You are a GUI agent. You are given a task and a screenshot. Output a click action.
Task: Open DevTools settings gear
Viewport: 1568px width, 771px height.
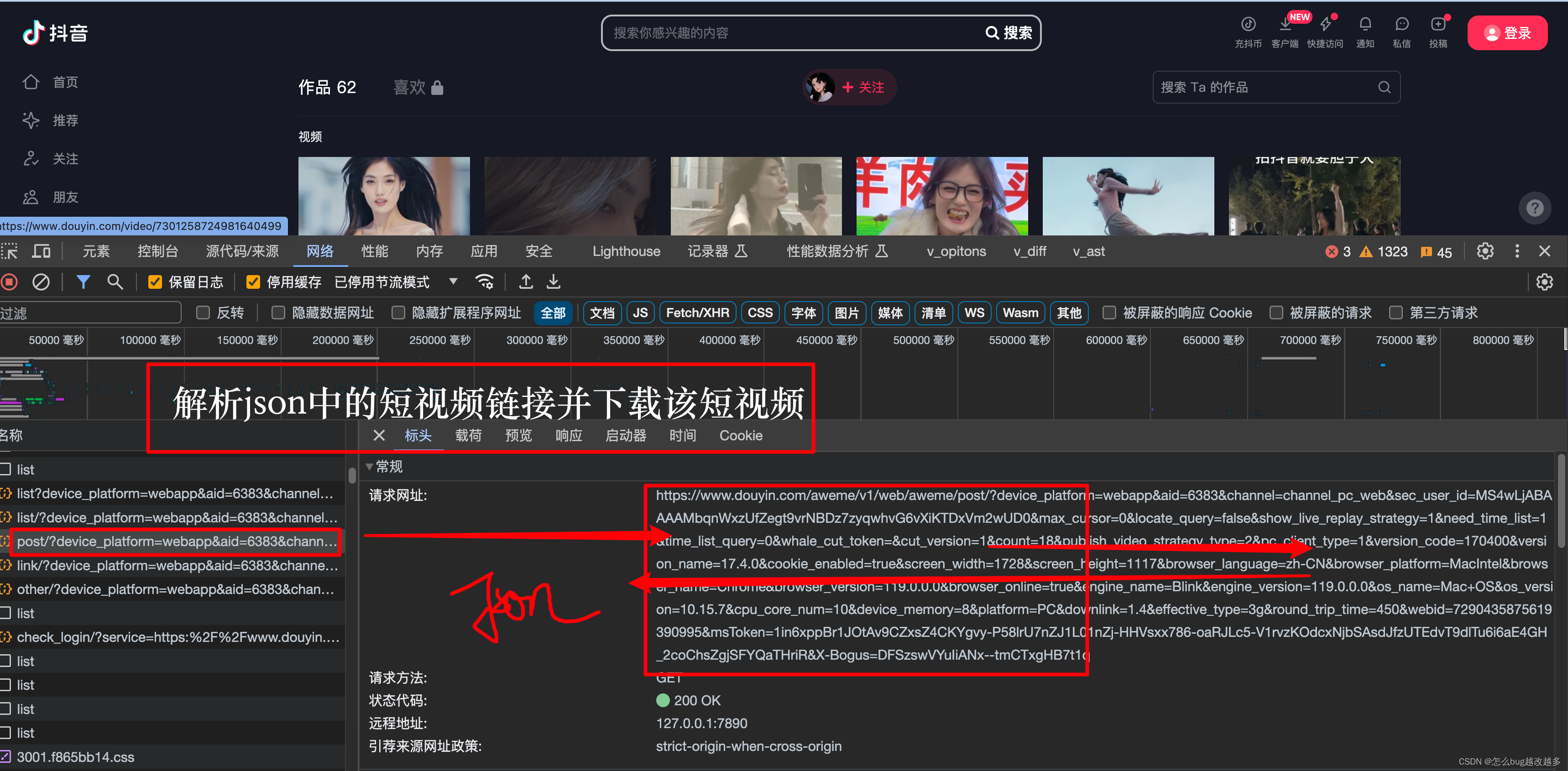pyautogui.click(x=1484, y=251)
